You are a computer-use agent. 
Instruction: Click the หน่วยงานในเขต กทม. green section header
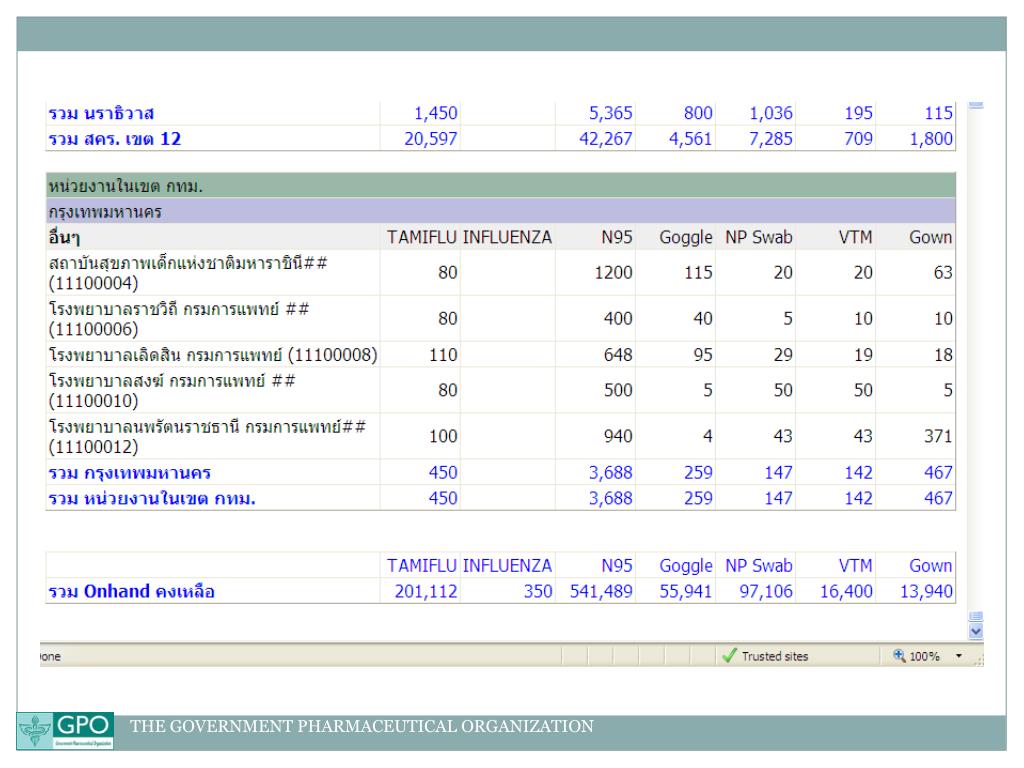[500, 186]
